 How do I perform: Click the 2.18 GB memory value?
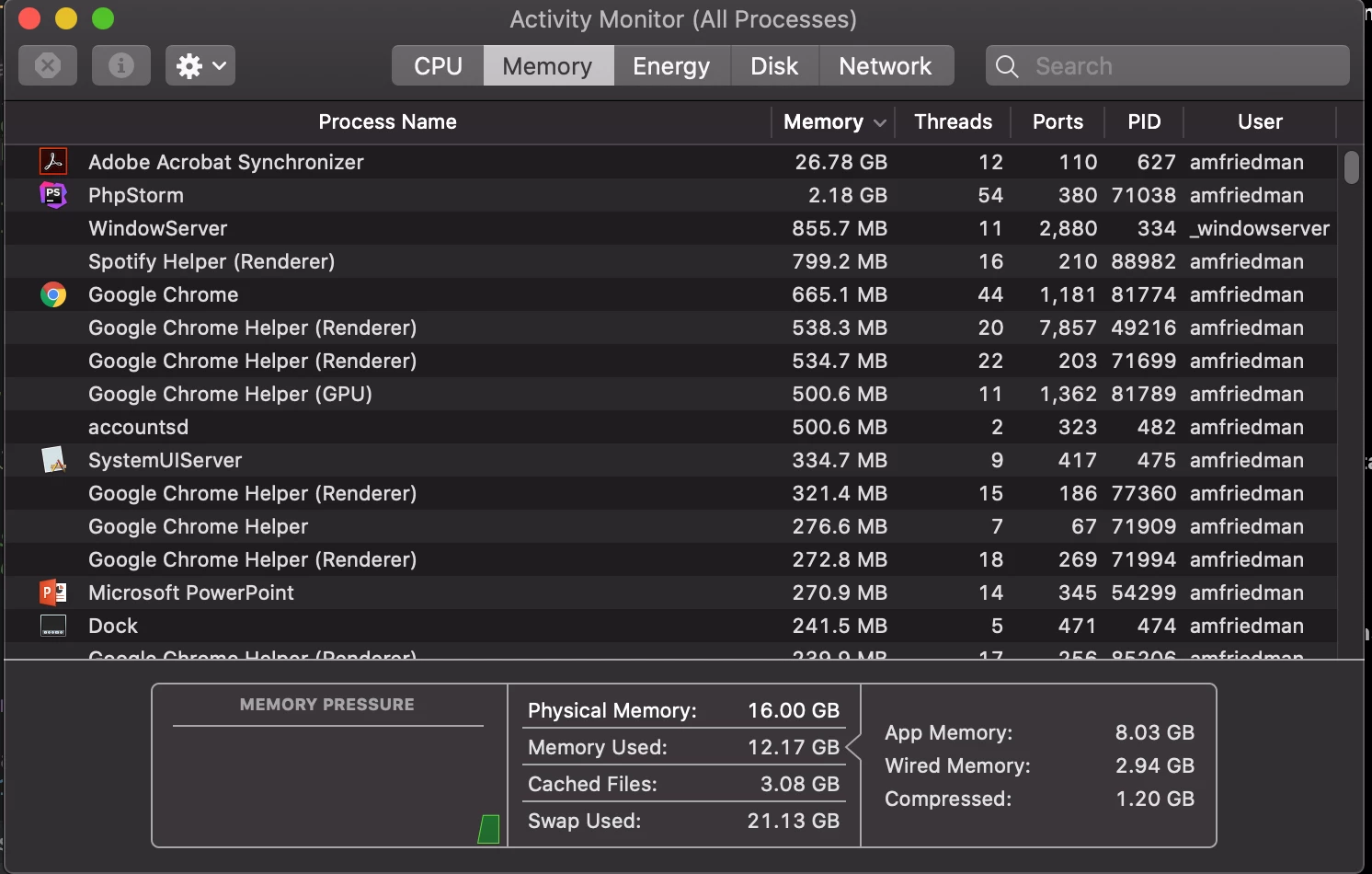[x=848, y=195]
